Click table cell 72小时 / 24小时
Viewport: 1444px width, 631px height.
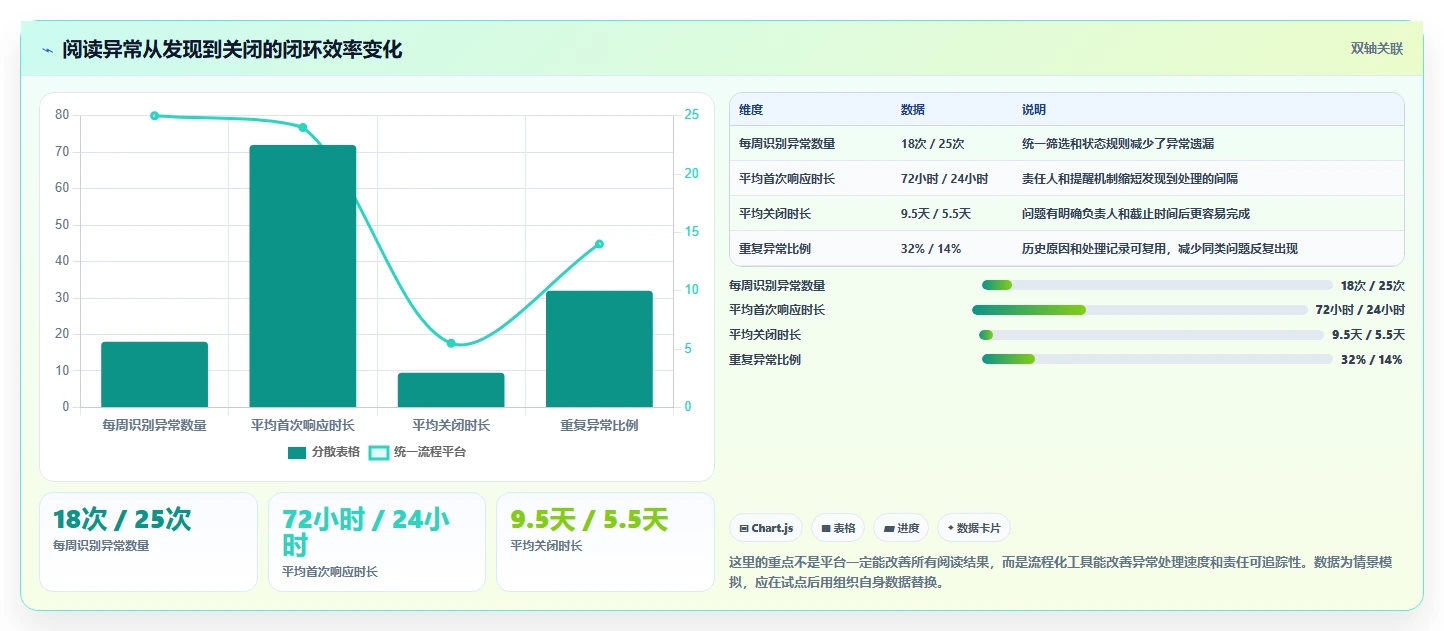tap(945, 179)
